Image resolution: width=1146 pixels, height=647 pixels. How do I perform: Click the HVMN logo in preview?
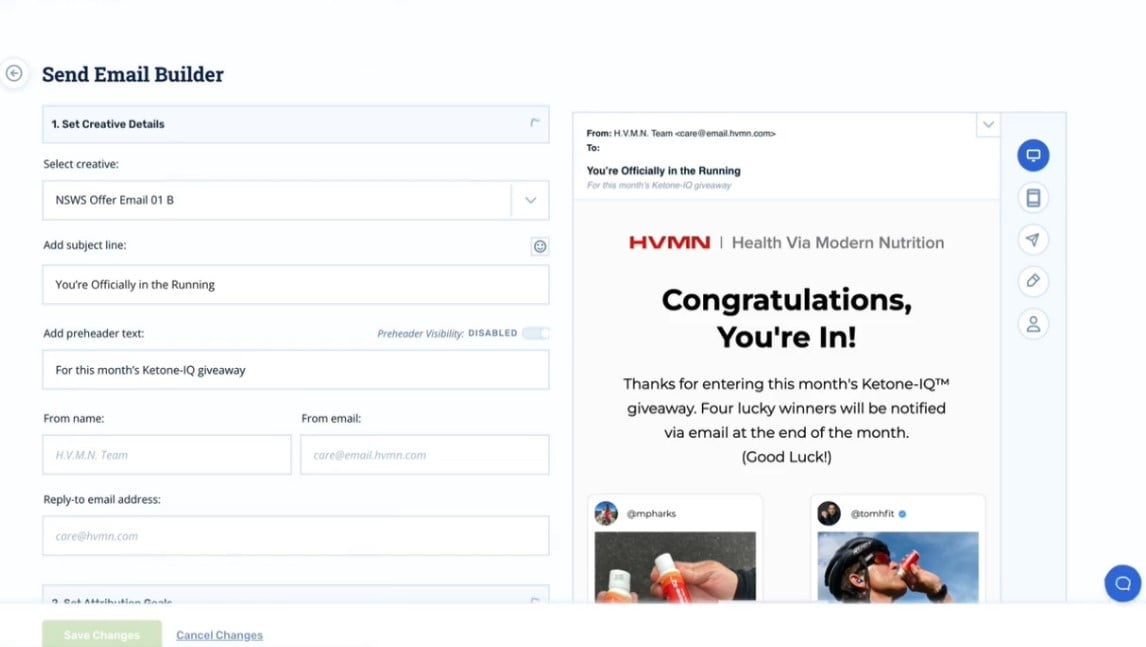[669, 243]
